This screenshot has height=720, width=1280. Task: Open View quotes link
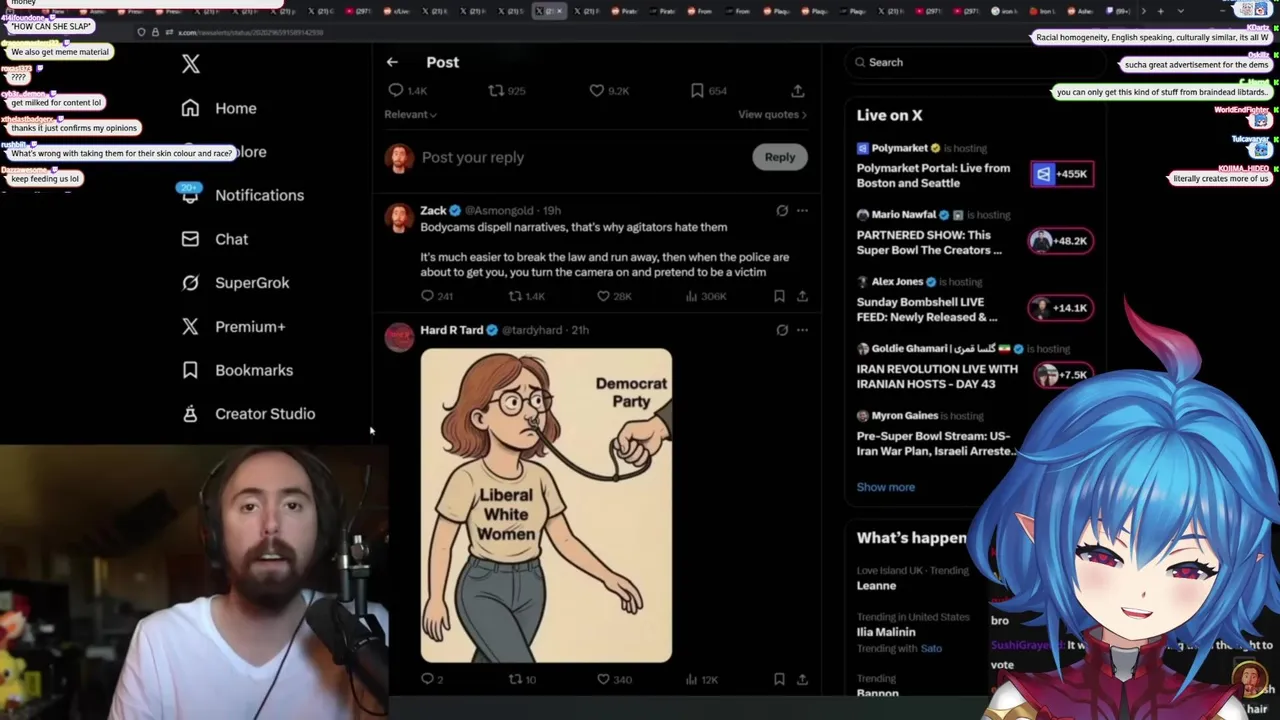click(772, 114)
